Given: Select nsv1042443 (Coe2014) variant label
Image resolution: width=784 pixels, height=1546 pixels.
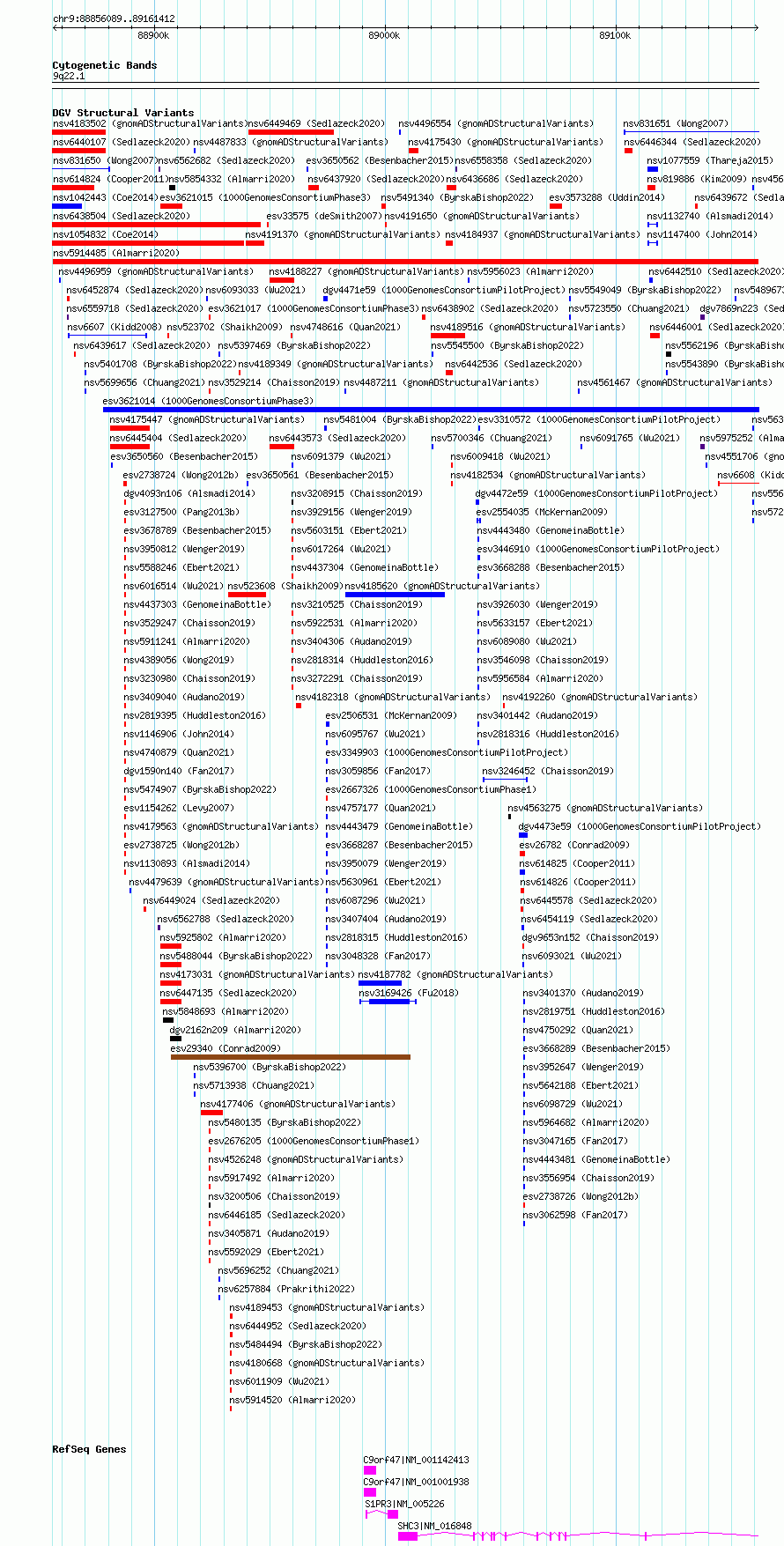Looking at the screenshot, I should [x=105, y=197].
